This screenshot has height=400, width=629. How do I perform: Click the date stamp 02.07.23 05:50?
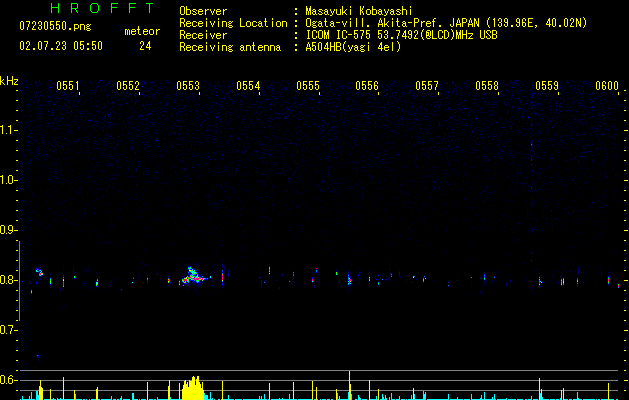point(61,46)
